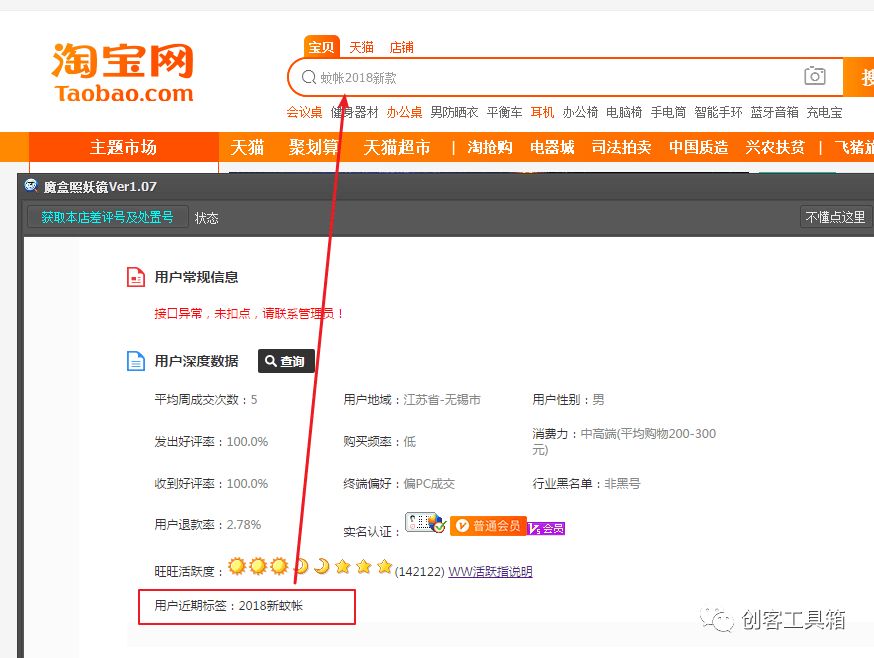Click the 购买频率：低 text

click(x=380, y=442)
